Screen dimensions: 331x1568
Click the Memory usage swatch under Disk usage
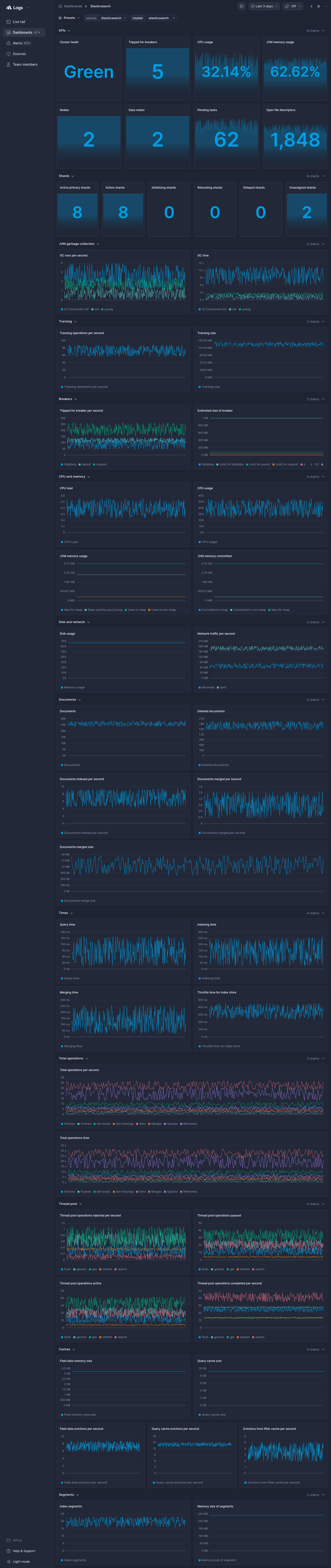62,687
